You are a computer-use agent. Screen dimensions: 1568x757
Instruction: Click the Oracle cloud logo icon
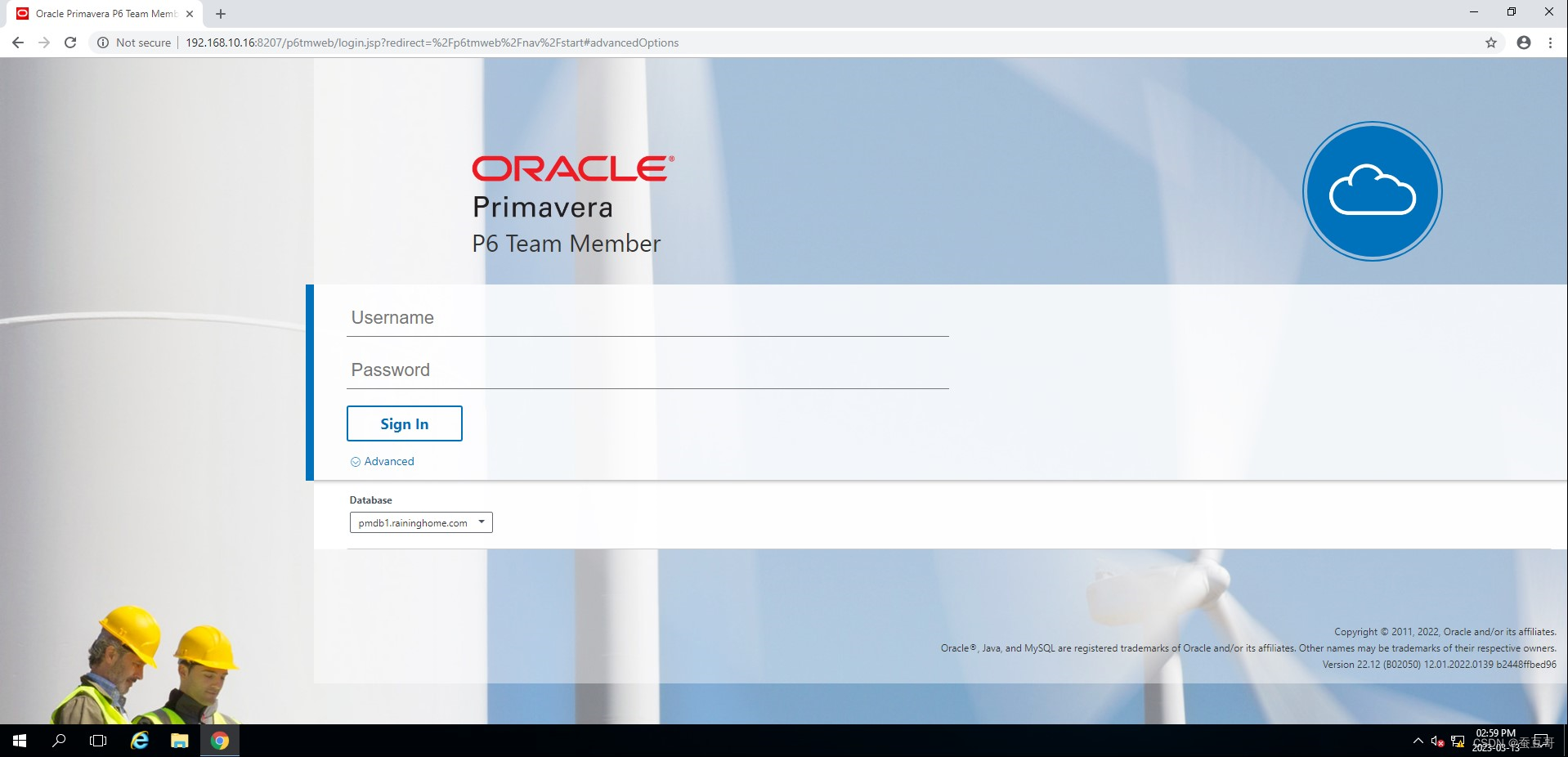pyautogui.click(x=1372, y=190)
